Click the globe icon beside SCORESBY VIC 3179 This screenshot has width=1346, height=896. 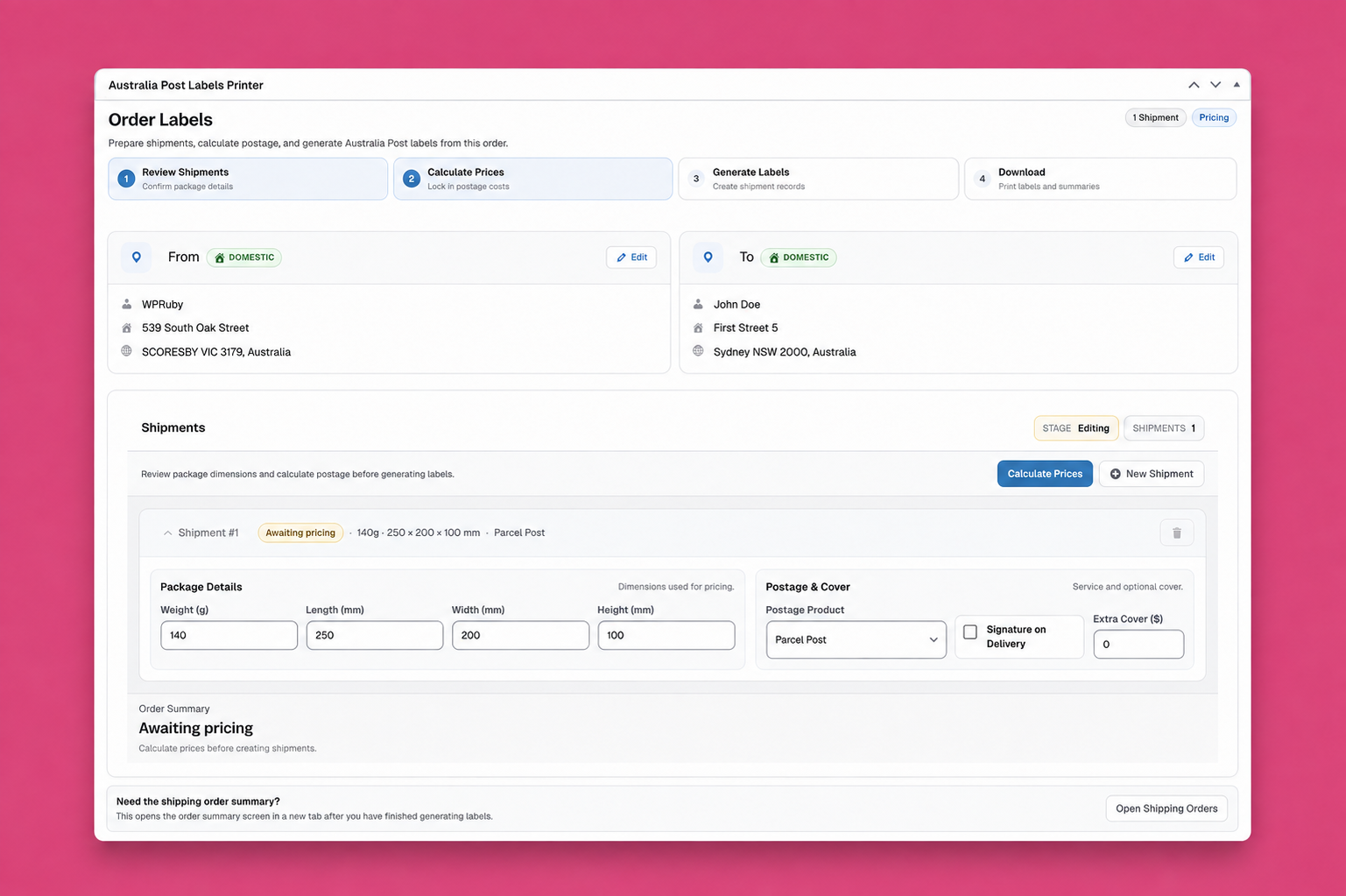pos(127,351)
